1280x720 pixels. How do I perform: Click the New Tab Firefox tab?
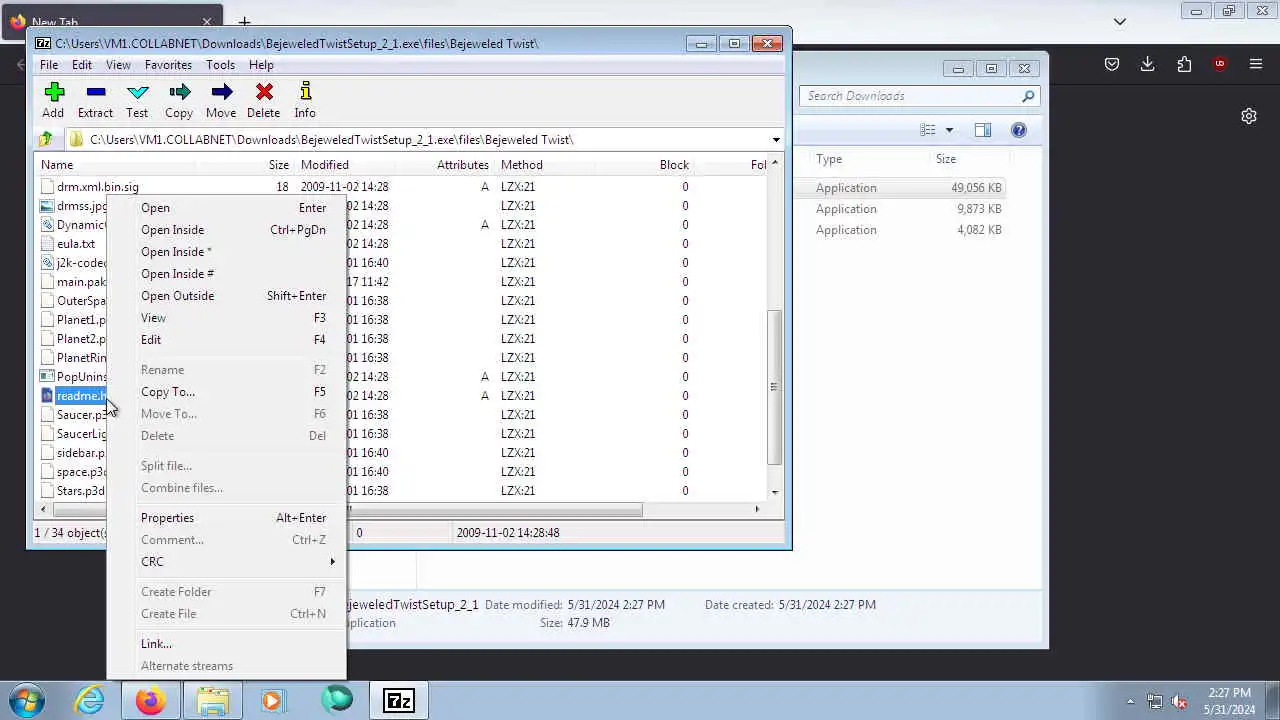pos(112,22)
